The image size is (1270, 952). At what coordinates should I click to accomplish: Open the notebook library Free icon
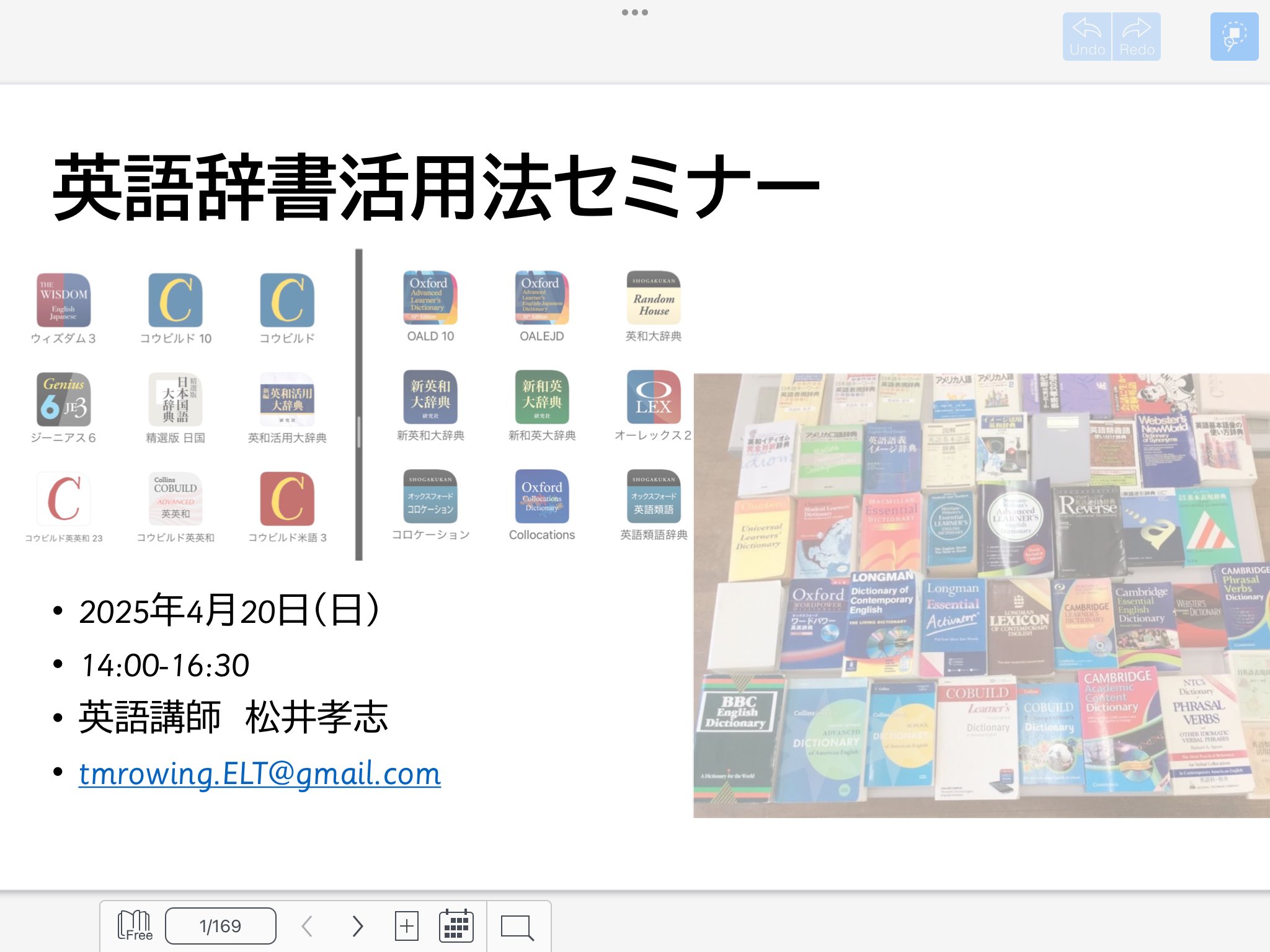[x=135, y=926]
